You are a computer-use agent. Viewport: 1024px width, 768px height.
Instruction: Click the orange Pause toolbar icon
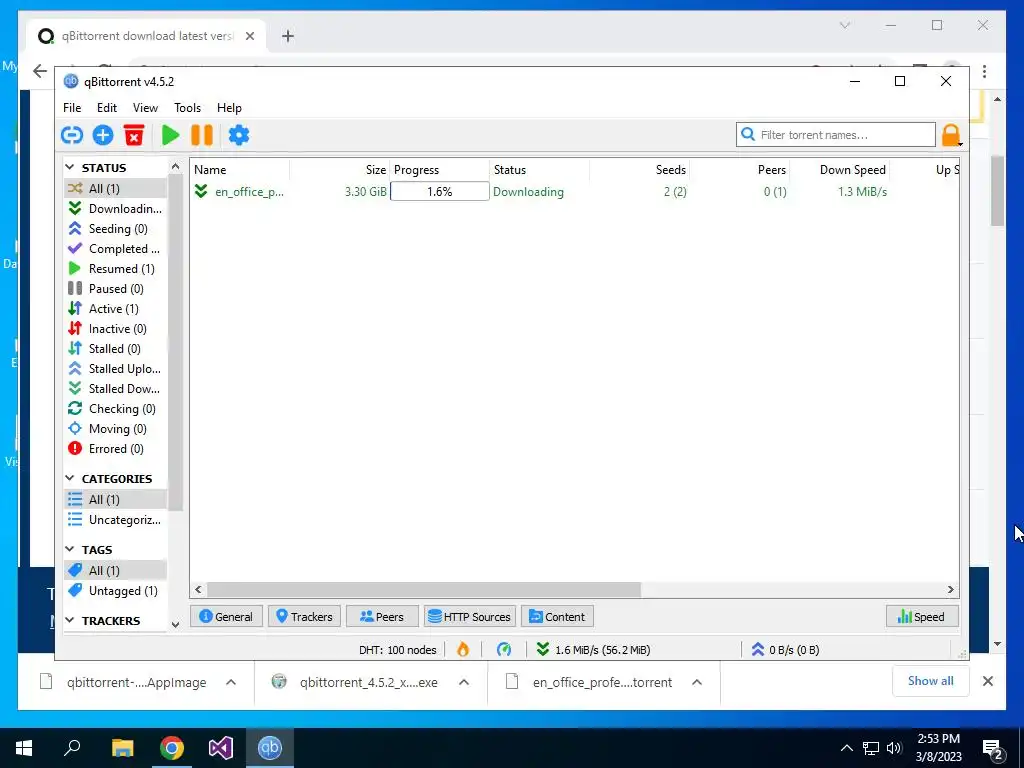202,135
